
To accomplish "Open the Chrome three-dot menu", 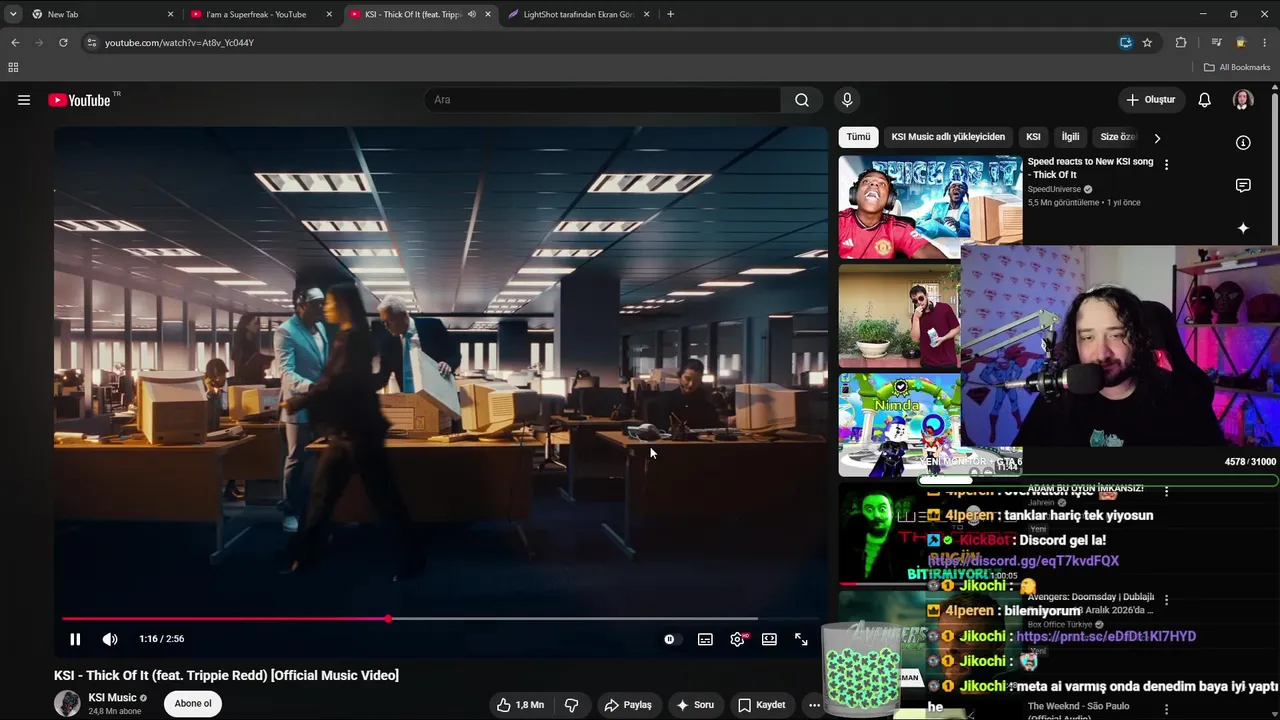I will tap(1265, 43).
